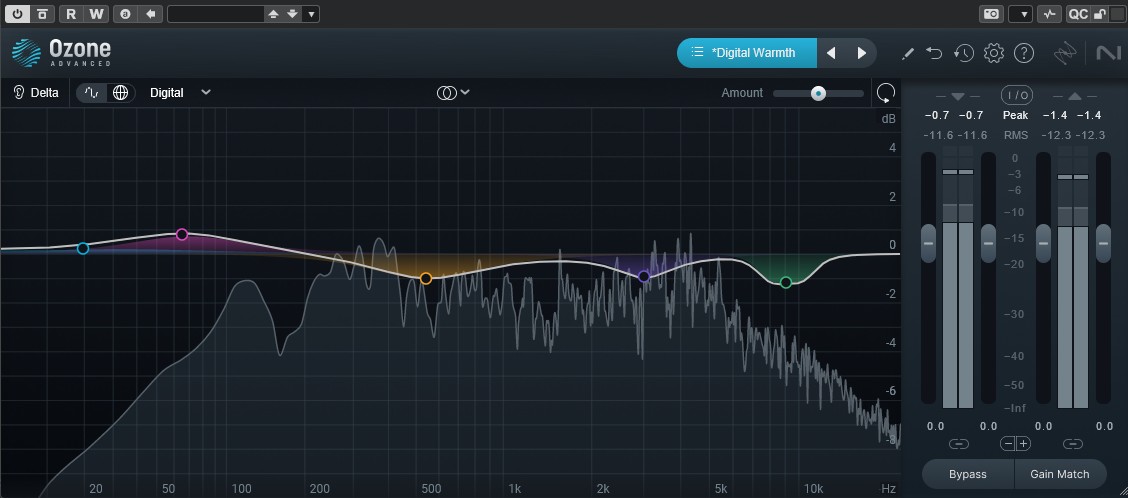
Task: Click the bypass effect button beside power
Action: pos(43,14)
